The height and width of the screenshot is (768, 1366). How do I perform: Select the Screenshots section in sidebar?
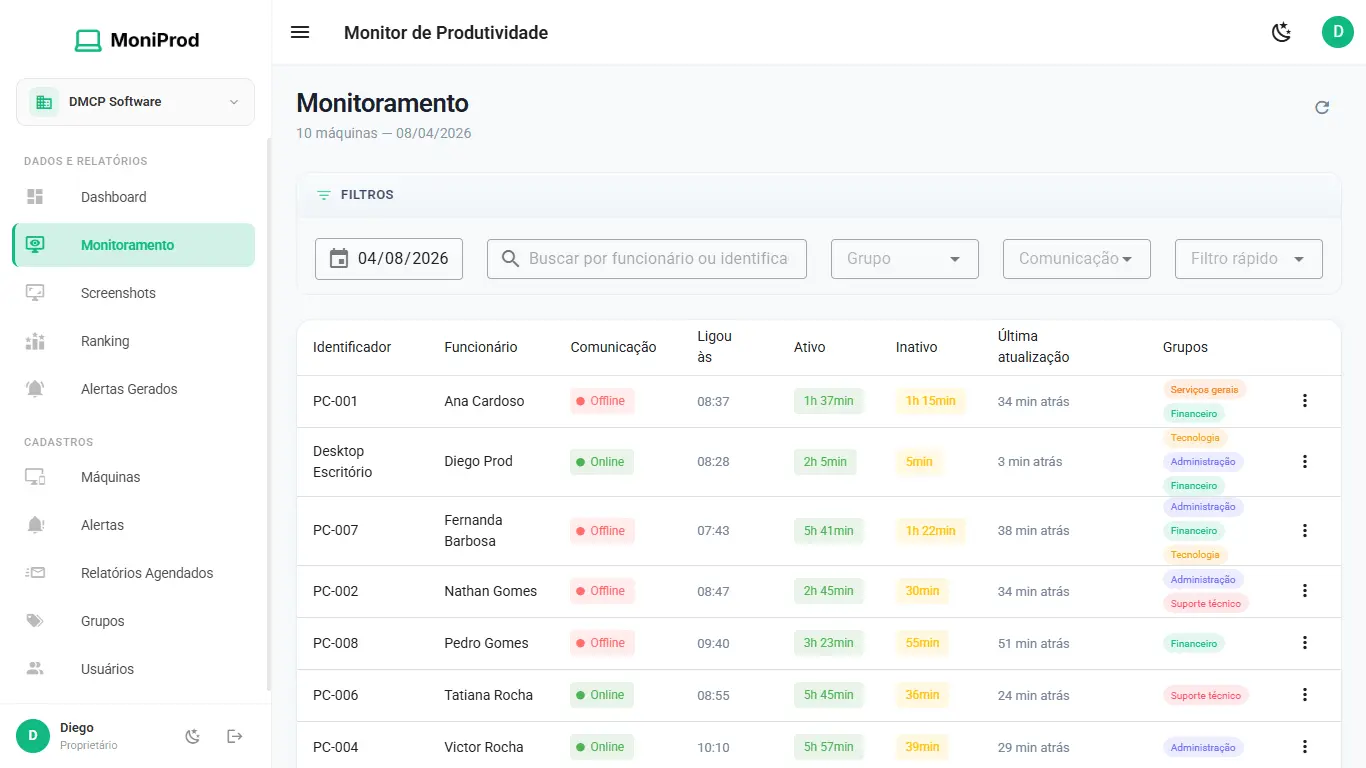(117, 292)
